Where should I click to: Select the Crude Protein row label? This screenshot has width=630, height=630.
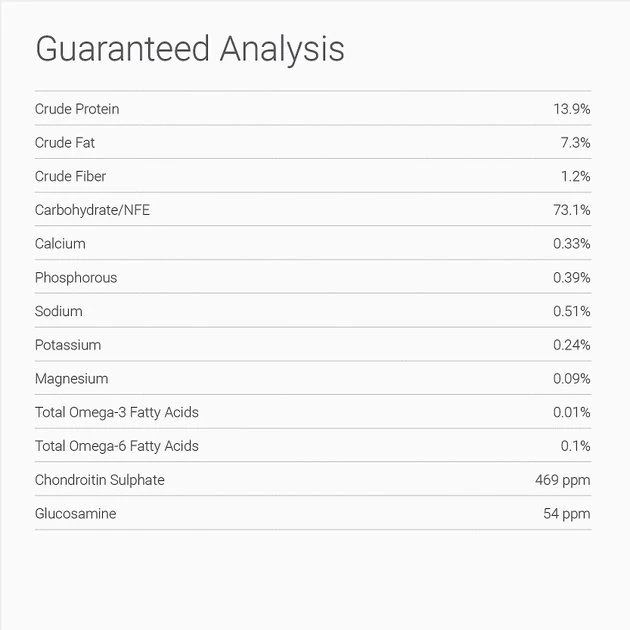click(77, 109)
